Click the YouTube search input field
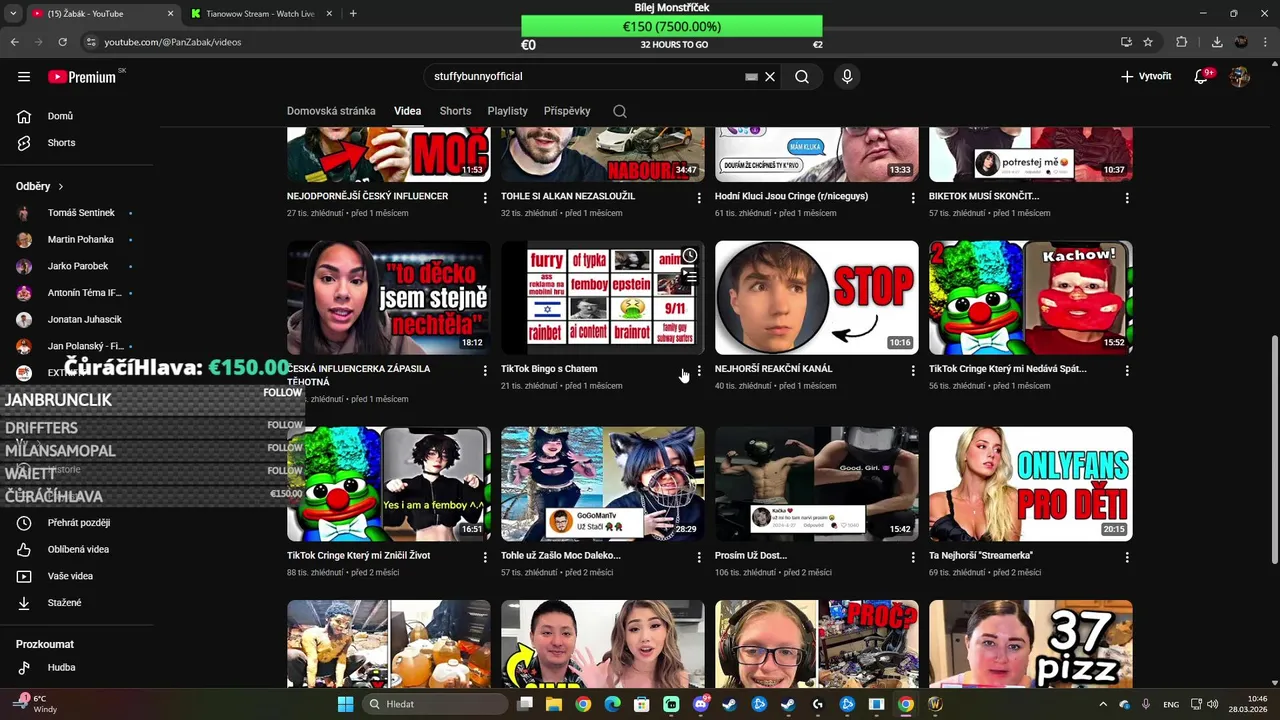This screenshot has height=720, width=1280. pyautogui.click(x=585, y=76)
